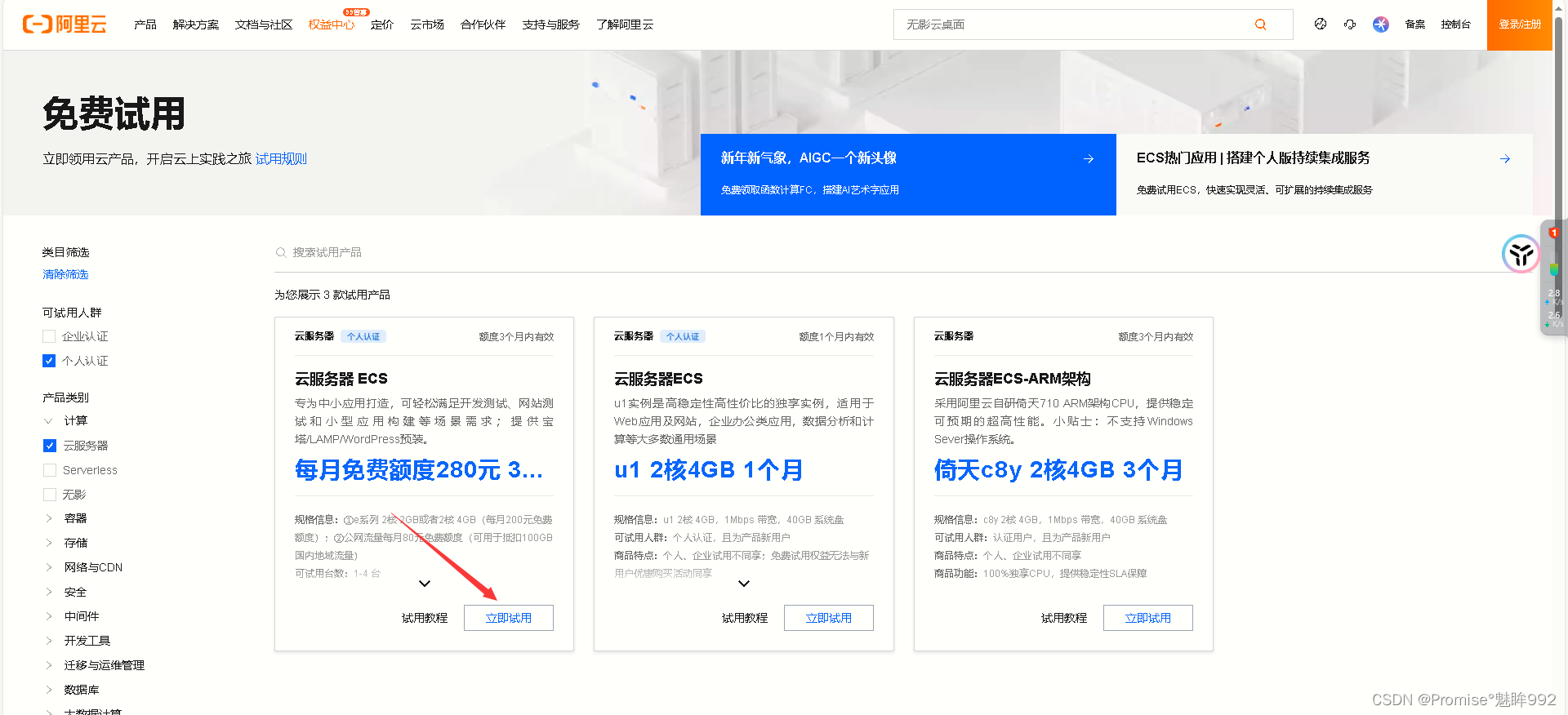Click the 登录/注册 button
Image resolution: width=1568 pixels, height=715 pixels.
1520,25
